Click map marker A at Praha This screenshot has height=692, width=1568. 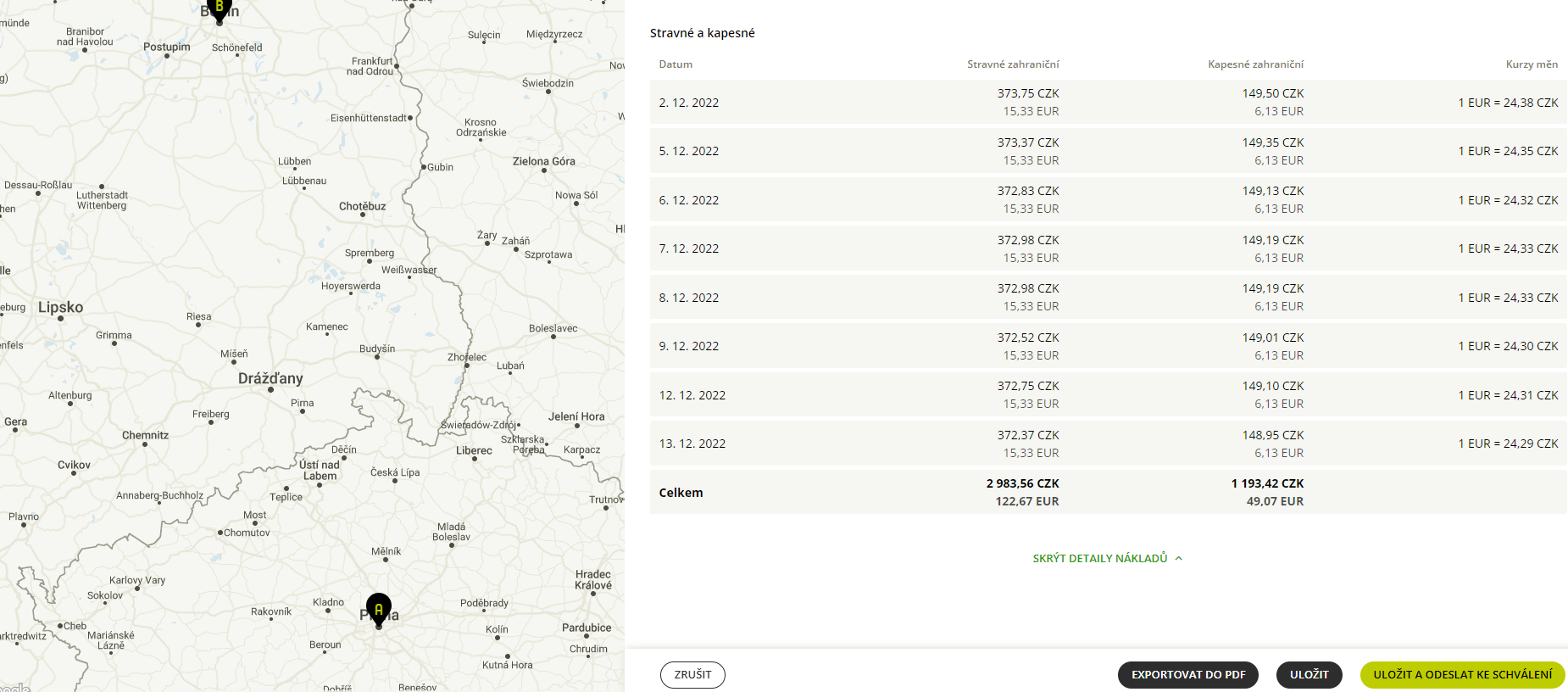[x=379, y=610]
